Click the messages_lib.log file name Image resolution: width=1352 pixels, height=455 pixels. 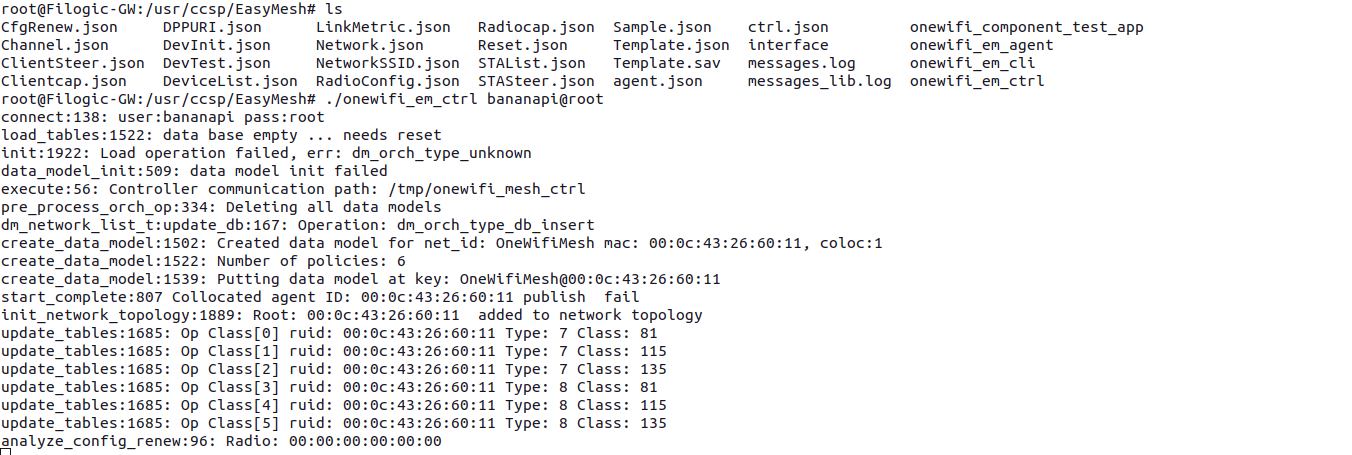[x=820, y=81]
